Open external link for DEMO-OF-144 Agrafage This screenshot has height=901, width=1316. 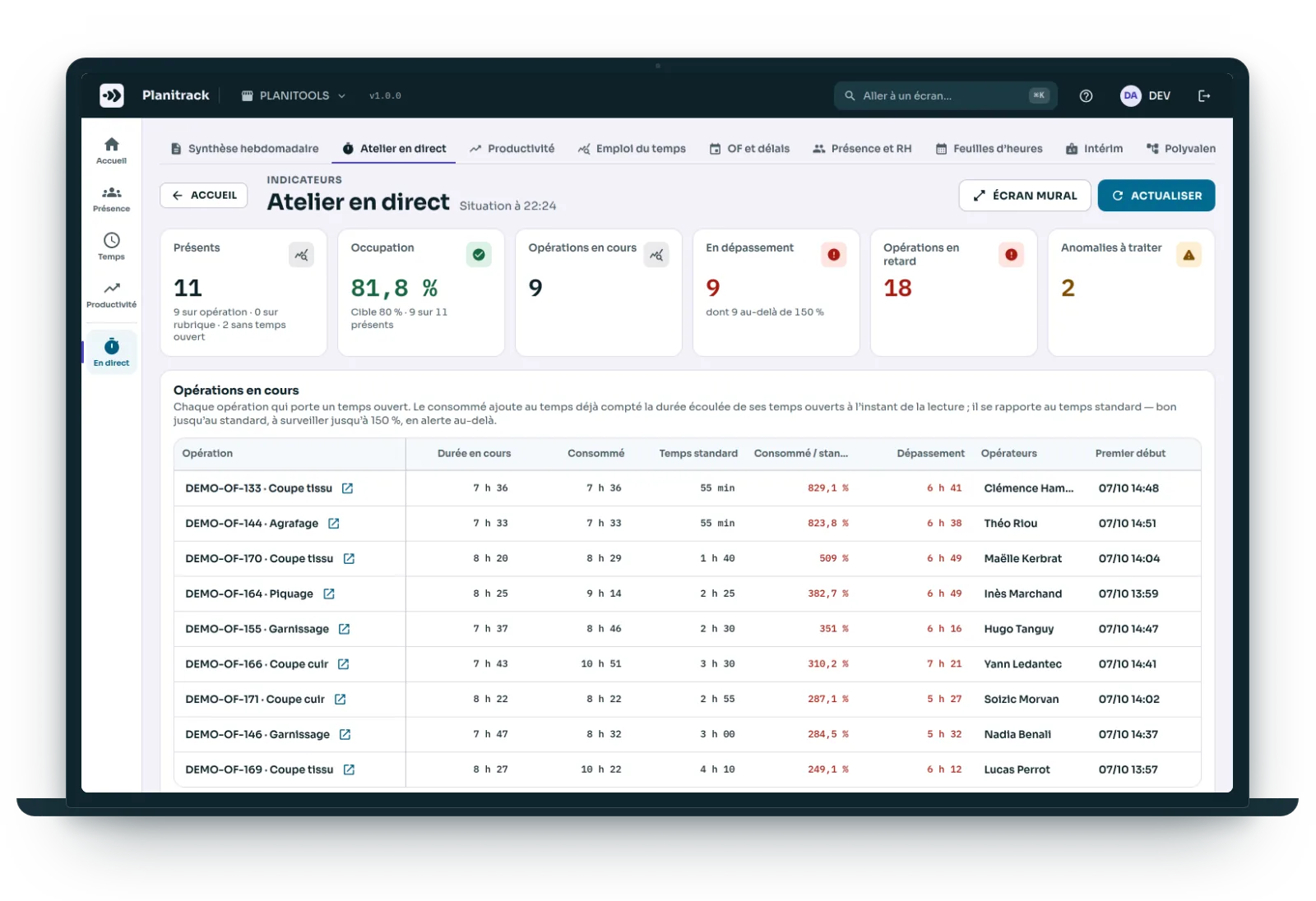[334, 524]
